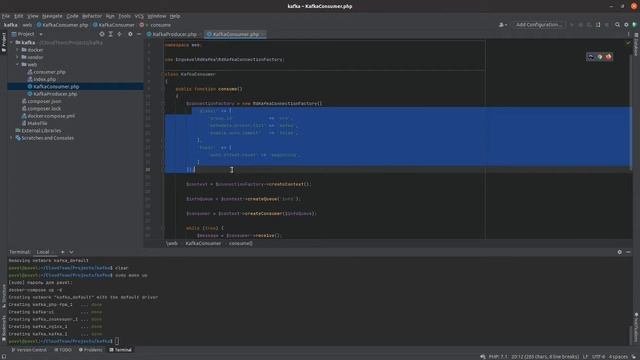This screenshot has width=640, height=360.
Task: Hide the Project panel with minus icon
Action: (139, 34)
